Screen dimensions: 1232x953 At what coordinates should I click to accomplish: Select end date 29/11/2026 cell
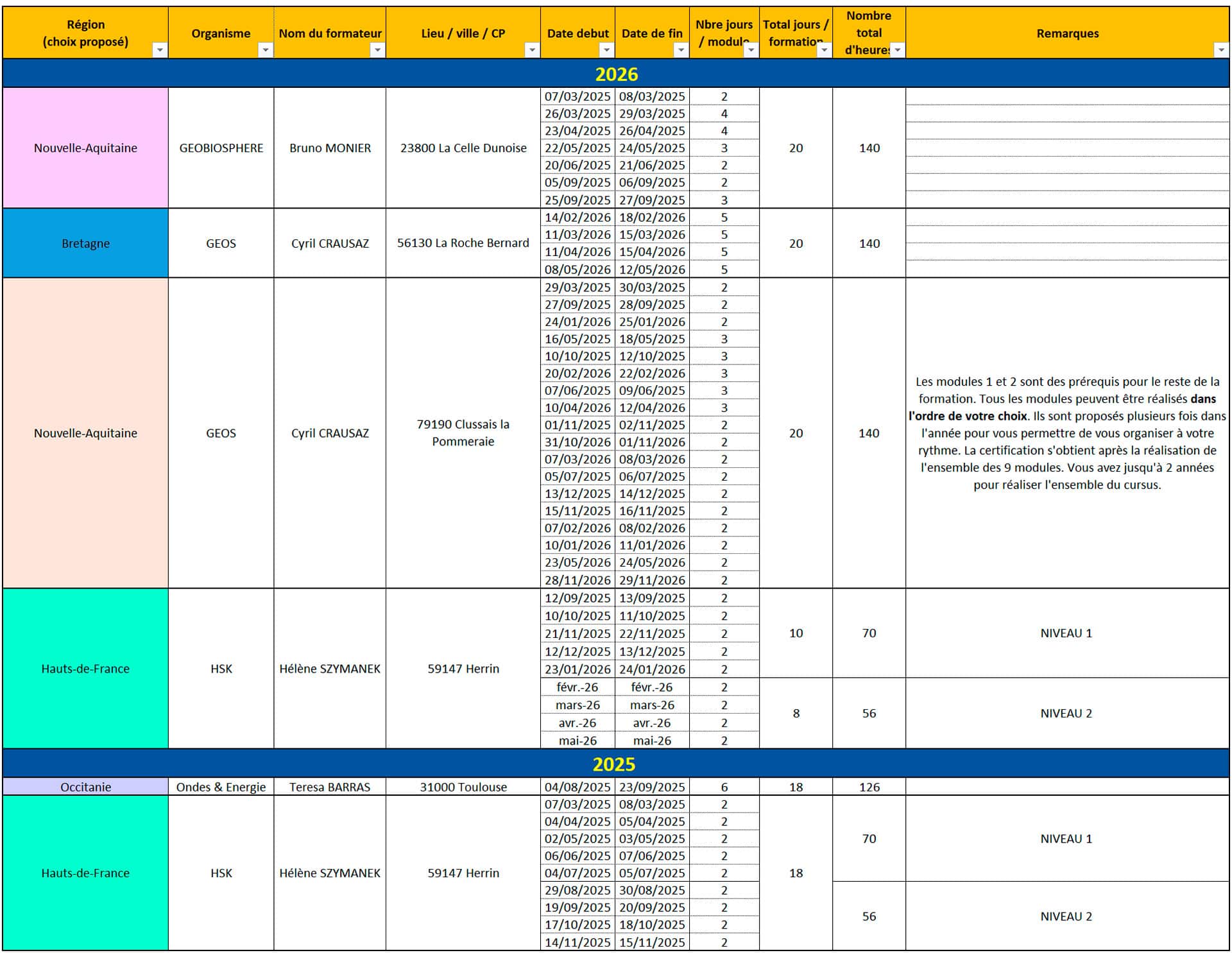[x=652, y=580]
